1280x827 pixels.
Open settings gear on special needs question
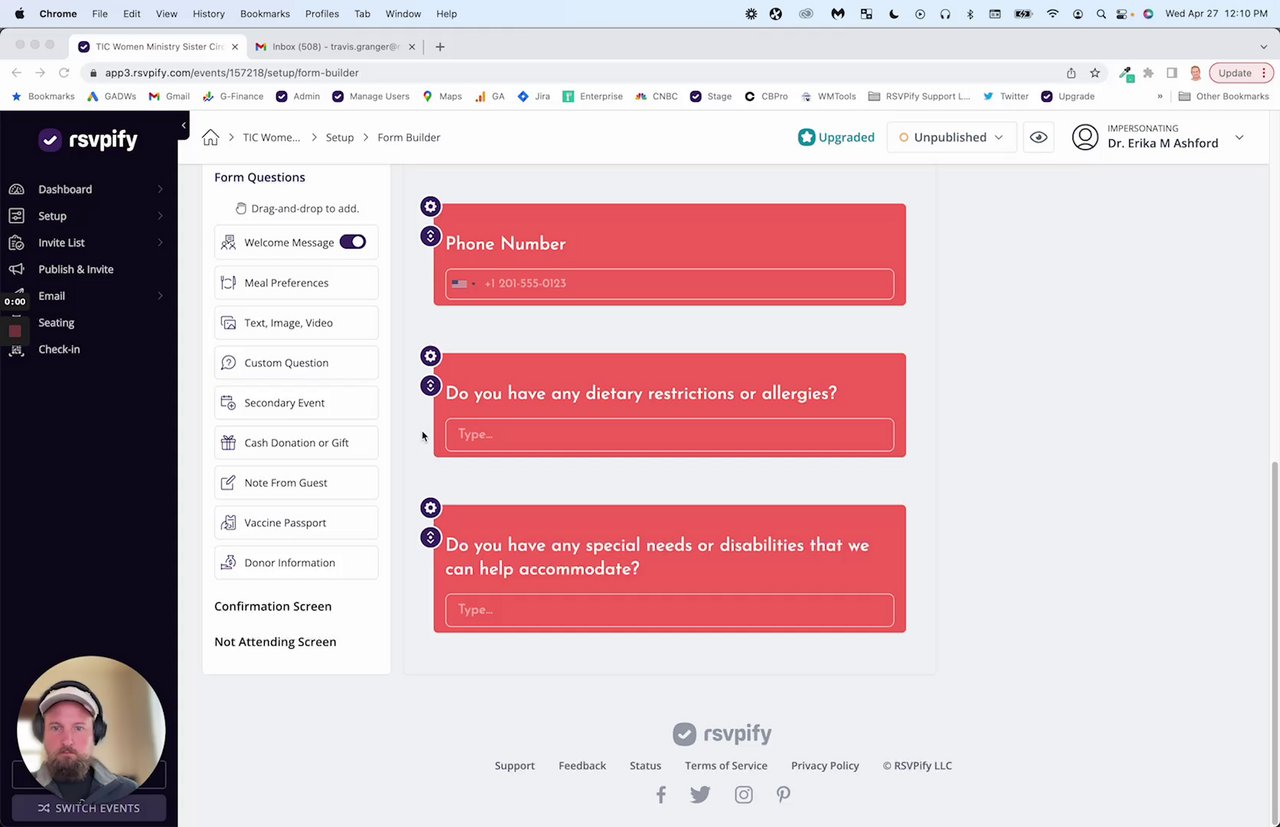(x=430, y=508)
